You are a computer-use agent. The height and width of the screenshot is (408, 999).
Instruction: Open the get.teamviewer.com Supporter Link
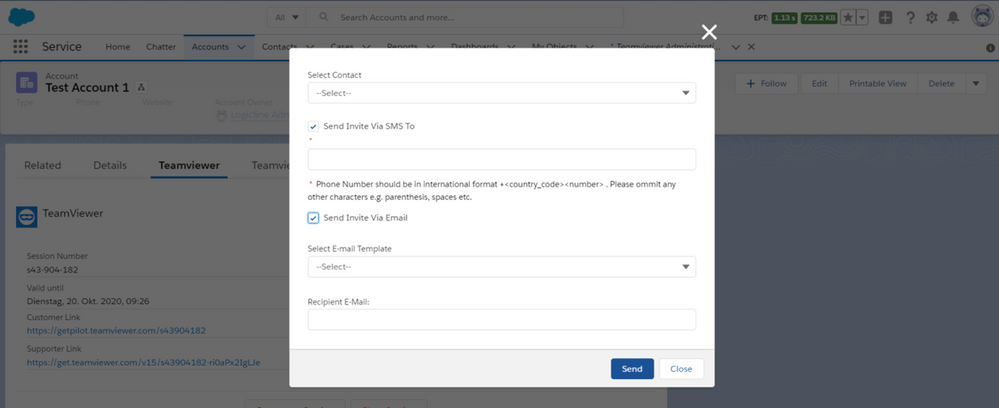coord(143,363)
